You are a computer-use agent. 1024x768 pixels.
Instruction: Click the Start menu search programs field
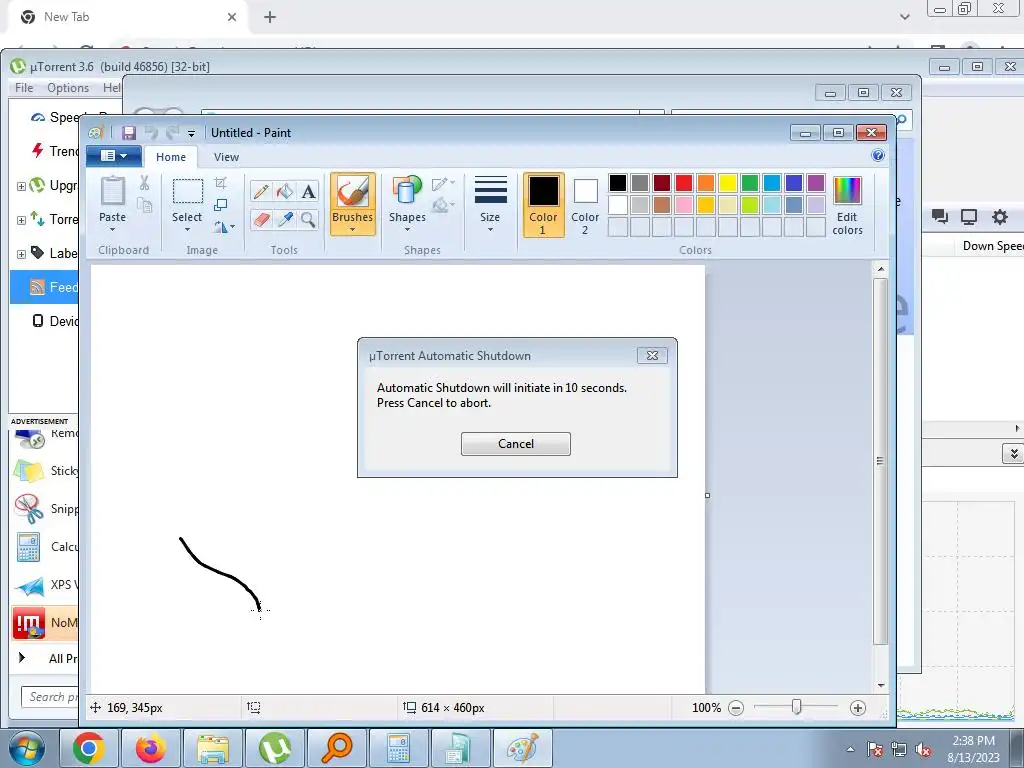pyautogui.click(x=50, y=697)
